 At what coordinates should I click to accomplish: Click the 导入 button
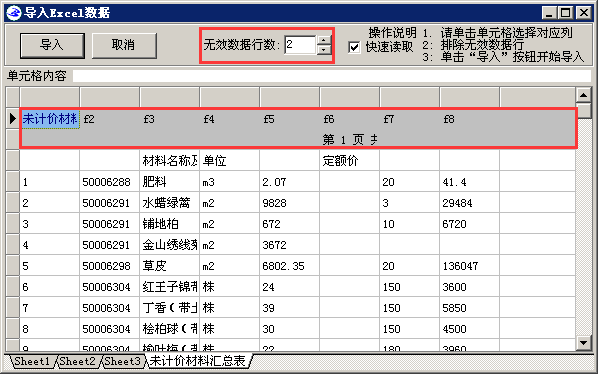[x=52, y=45]
